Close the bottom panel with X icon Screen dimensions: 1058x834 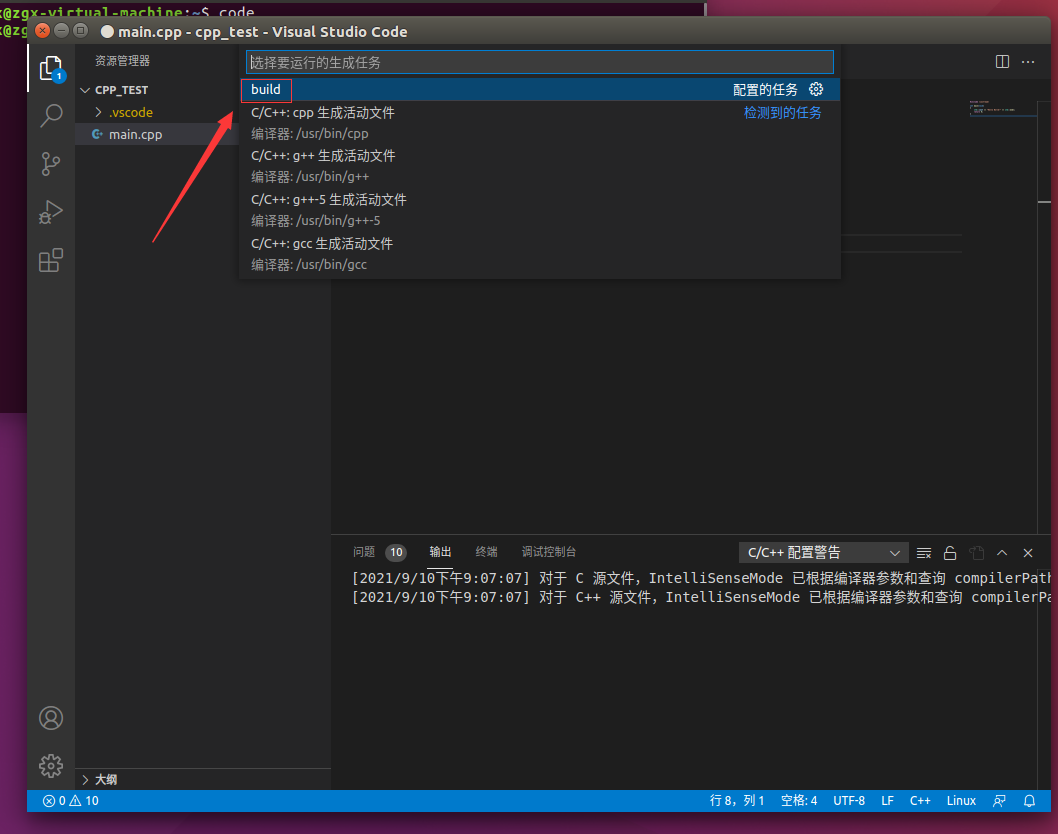pos(1028,553)
